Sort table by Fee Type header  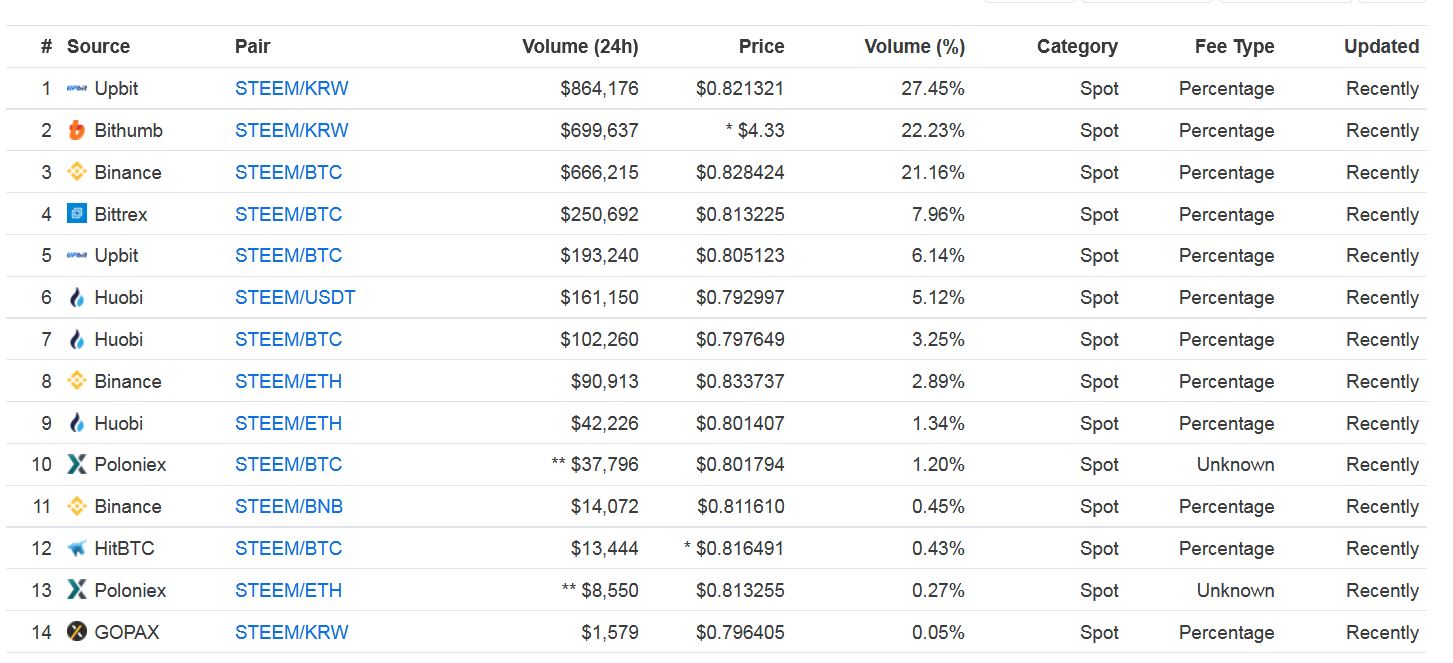[x=1234, y=47]
